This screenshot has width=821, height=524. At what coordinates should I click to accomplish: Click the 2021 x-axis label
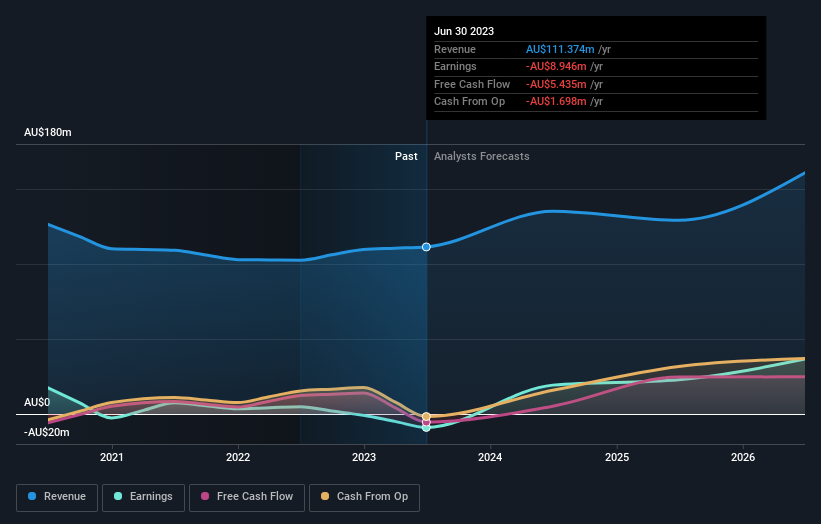click(112, 457)
